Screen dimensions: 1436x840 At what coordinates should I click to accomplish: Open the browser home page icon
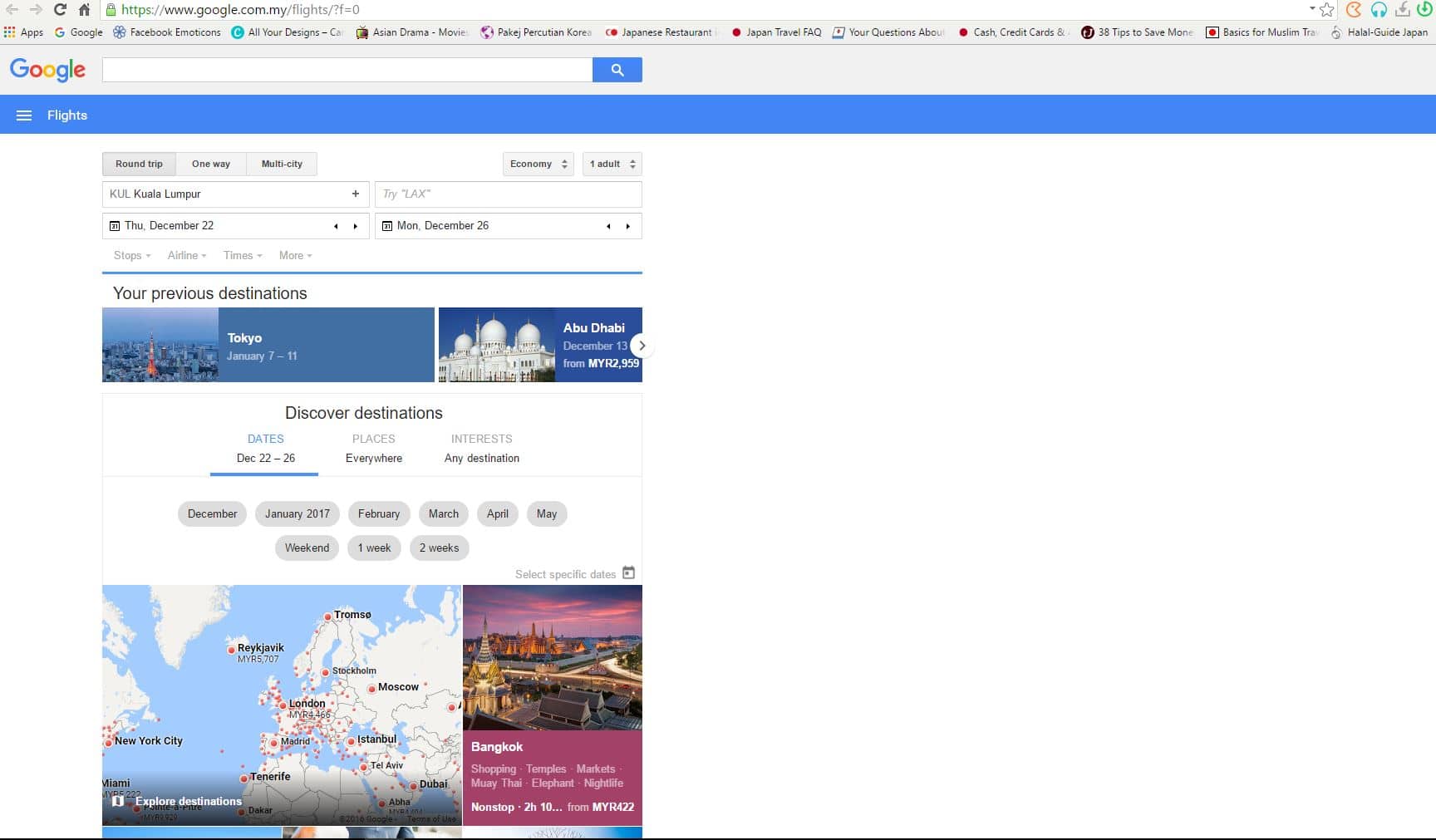pos(84,10)
